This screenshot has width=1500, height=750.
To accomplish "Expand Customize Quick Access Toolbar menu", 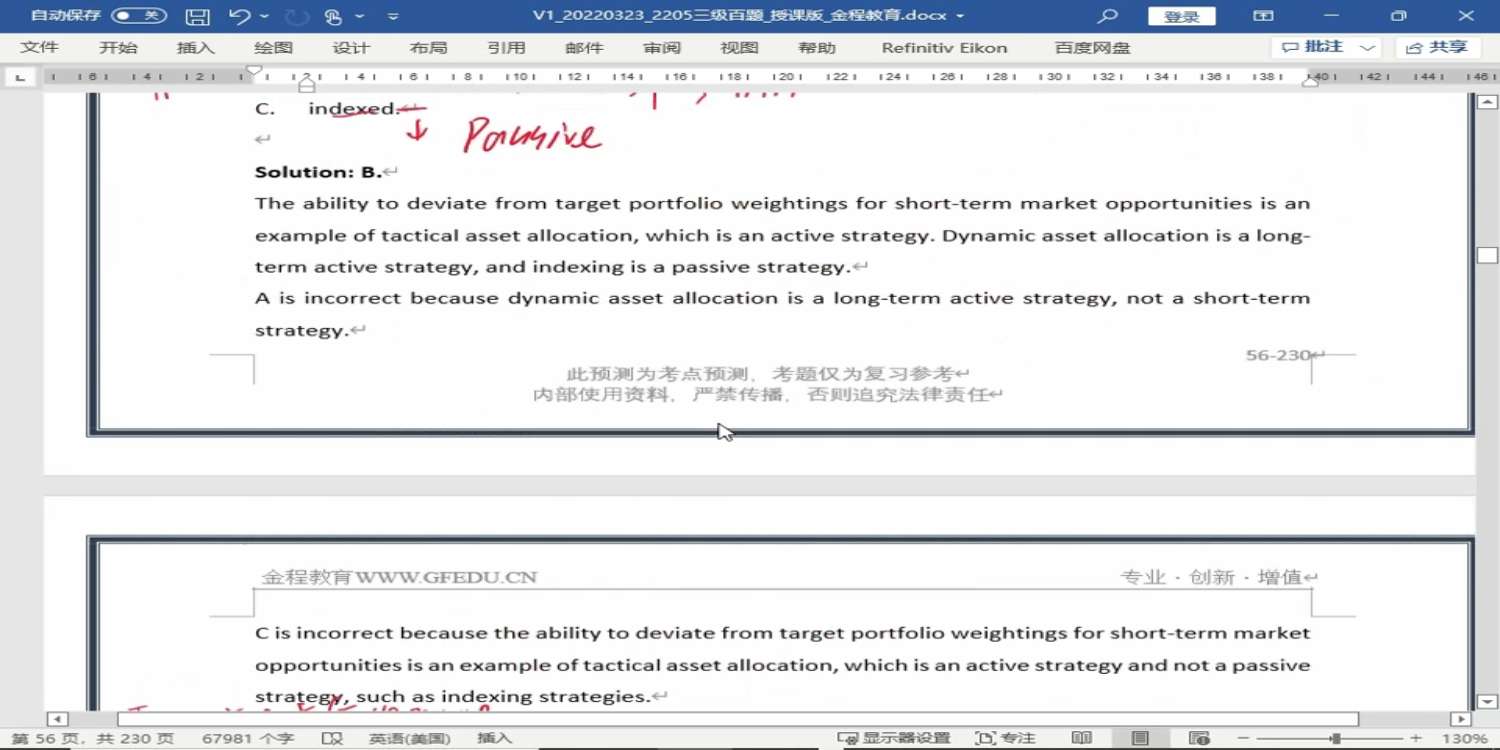I will pyautogui.click(x=393, y=17).
